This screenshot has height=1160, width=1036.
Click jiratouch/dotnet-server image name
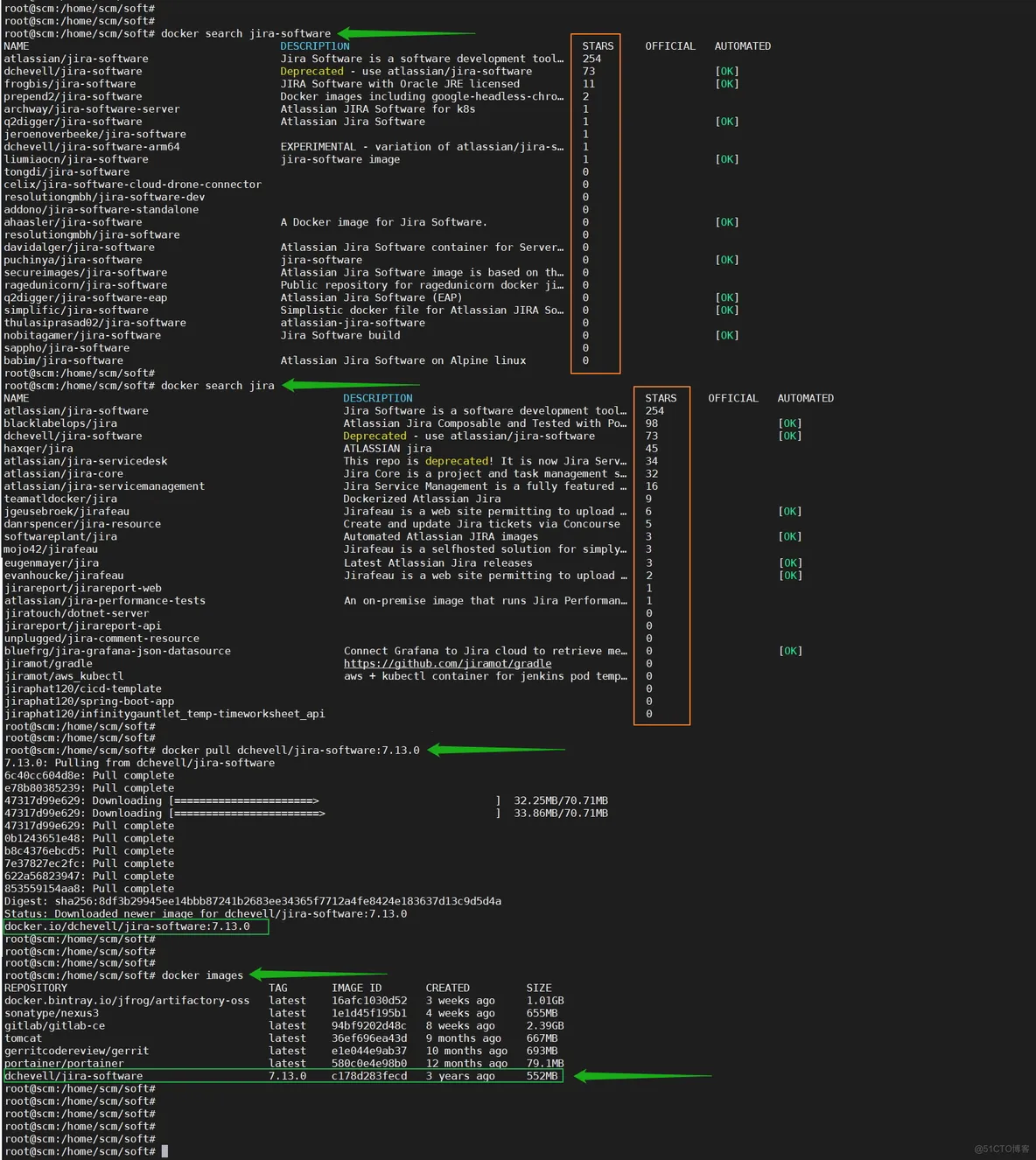coord(76,613)
